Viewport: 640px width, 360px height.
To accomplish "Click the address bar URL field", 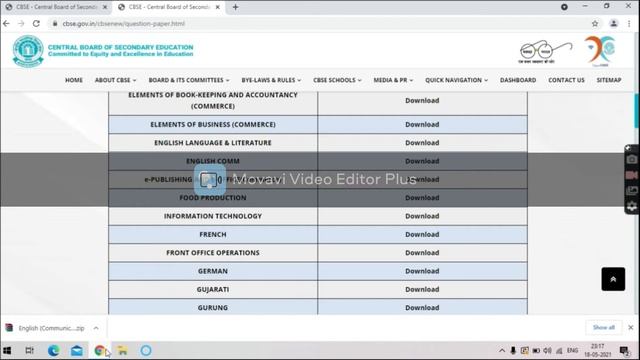I will point(318,24).
